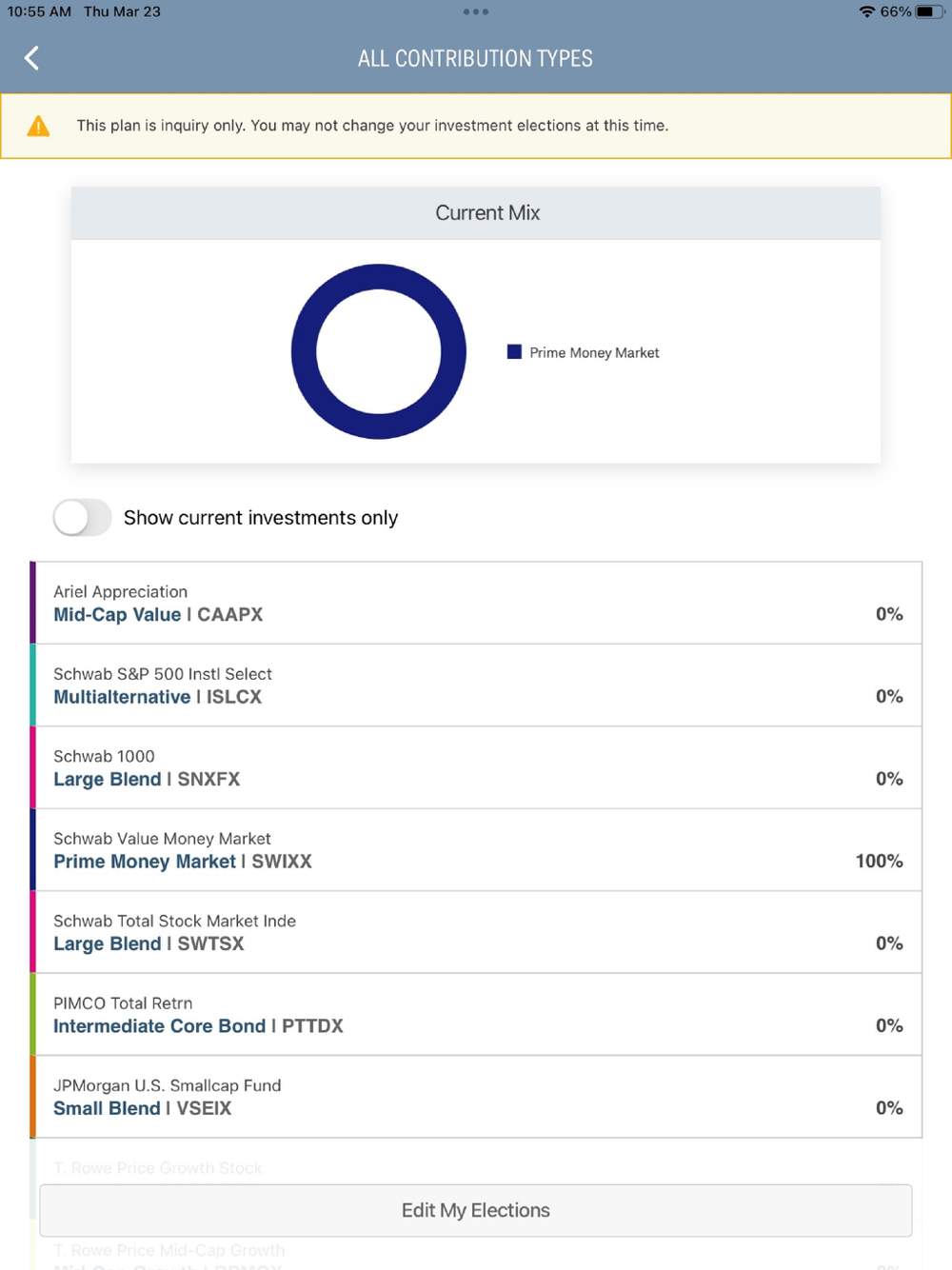
Task: Open the Schwab 1000 SNXFX row
Action: coord(476,768)
